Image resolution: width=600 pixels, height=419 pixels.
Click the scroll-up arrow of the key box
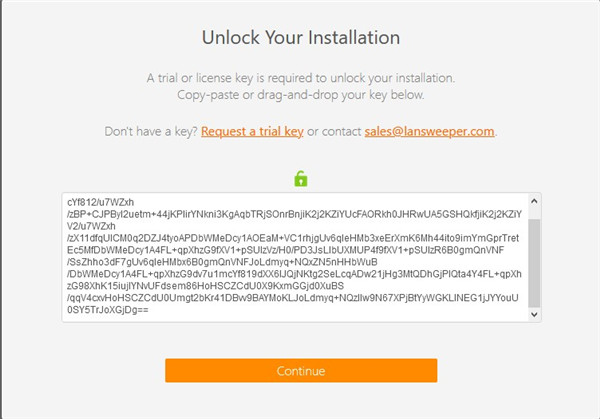pos(534,201)
